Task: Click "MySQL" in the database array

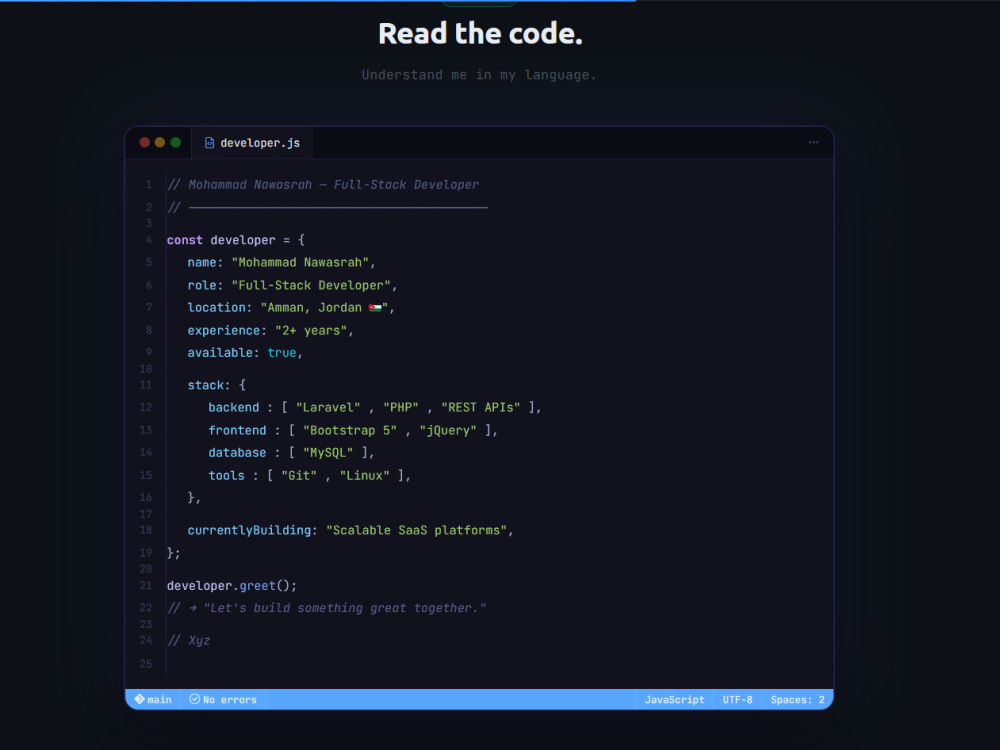Action: [x=328, y=453]
